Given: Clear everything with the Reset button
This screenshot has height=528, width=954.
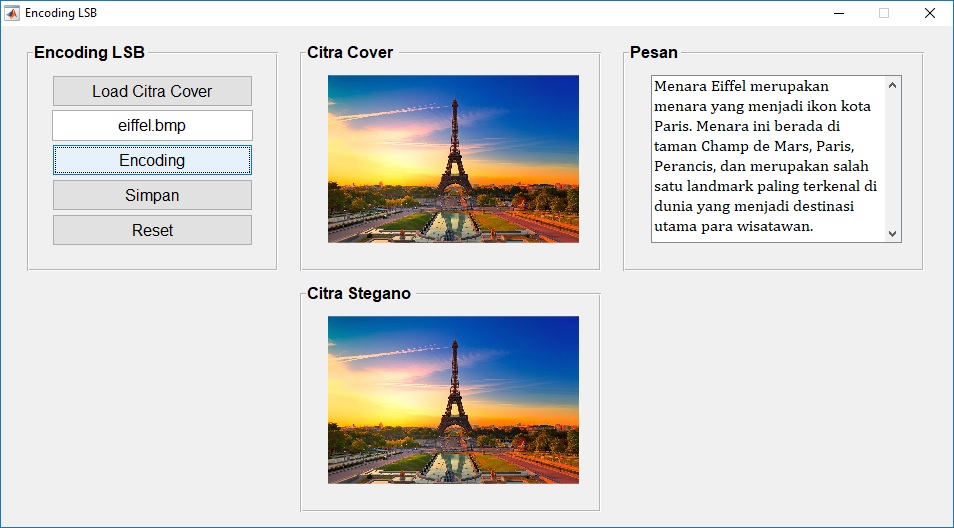Looking at the screenshot, I should coord(152,230).
